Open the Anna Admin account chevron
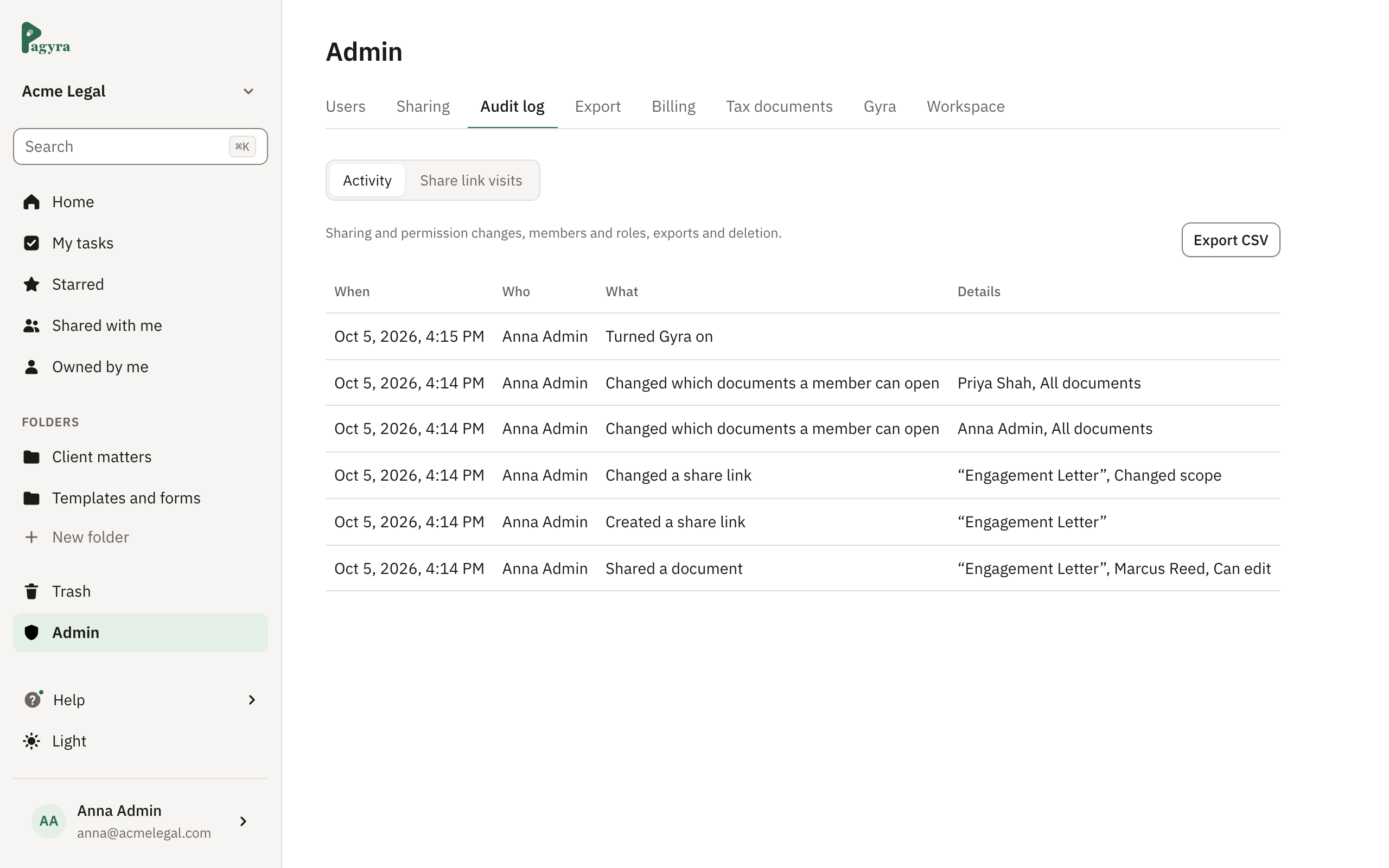This screenshot has height=868, width=1389. pos(244,821)
